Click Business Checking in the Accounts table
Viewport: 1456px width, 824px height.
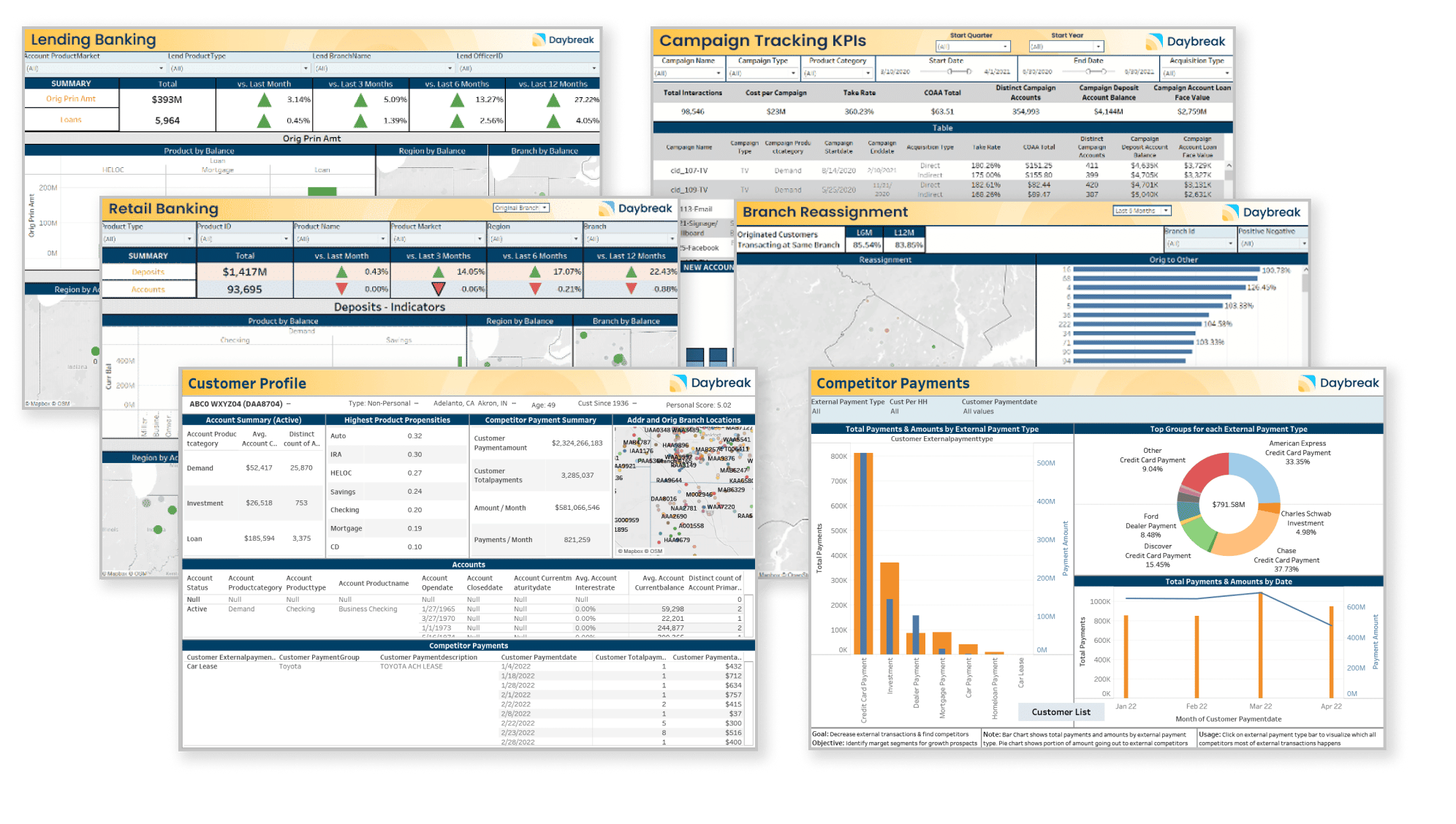[368, 609]
